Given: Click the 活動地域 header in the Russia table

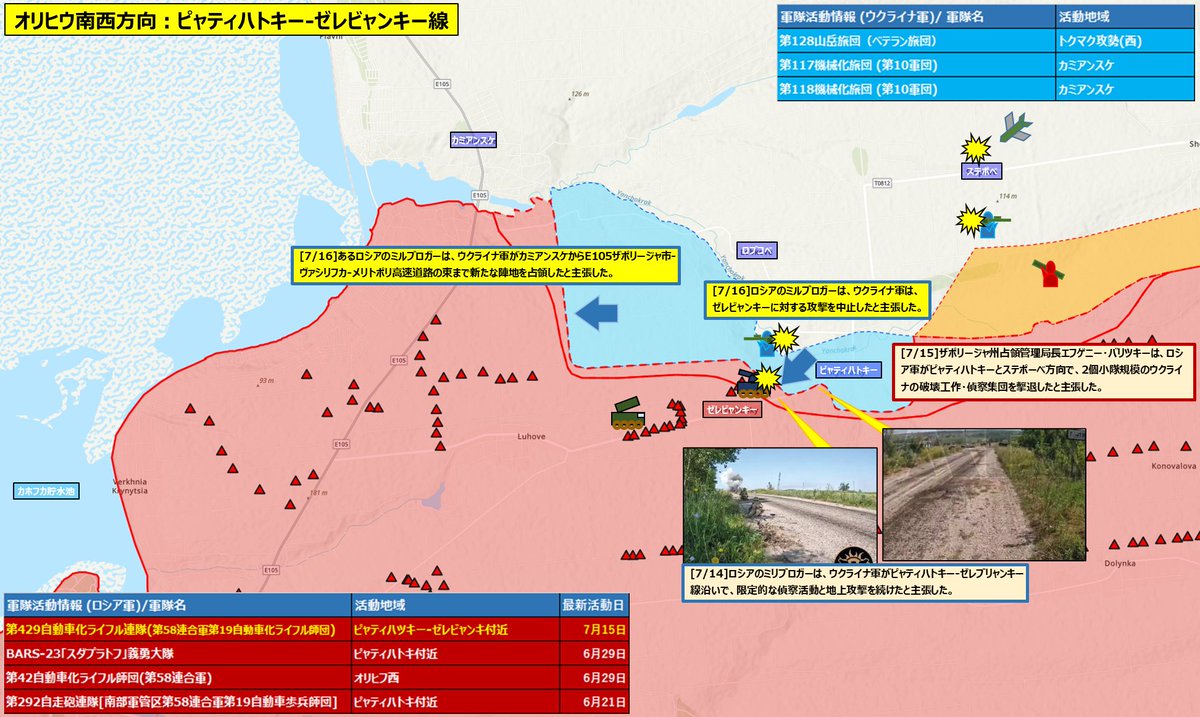Looking at the screenshot, I should (x=454, y=606).
